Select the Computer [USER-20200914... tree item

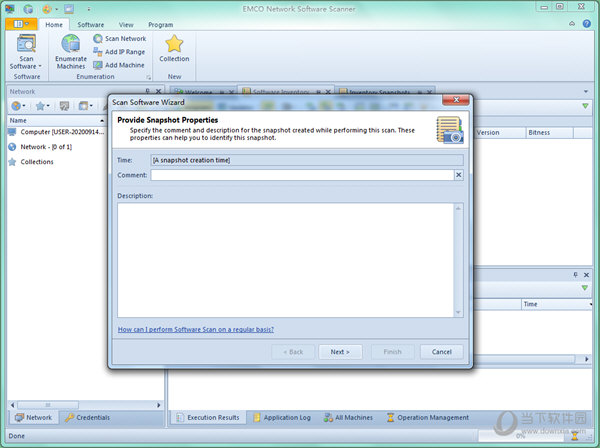click(x=56, y=132)
